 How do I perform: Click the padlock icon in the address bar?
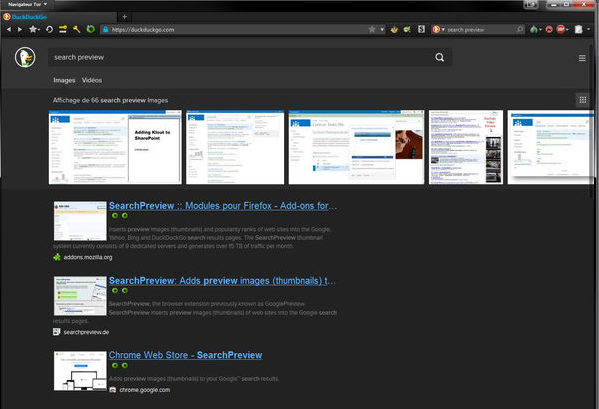click(105, 29)
